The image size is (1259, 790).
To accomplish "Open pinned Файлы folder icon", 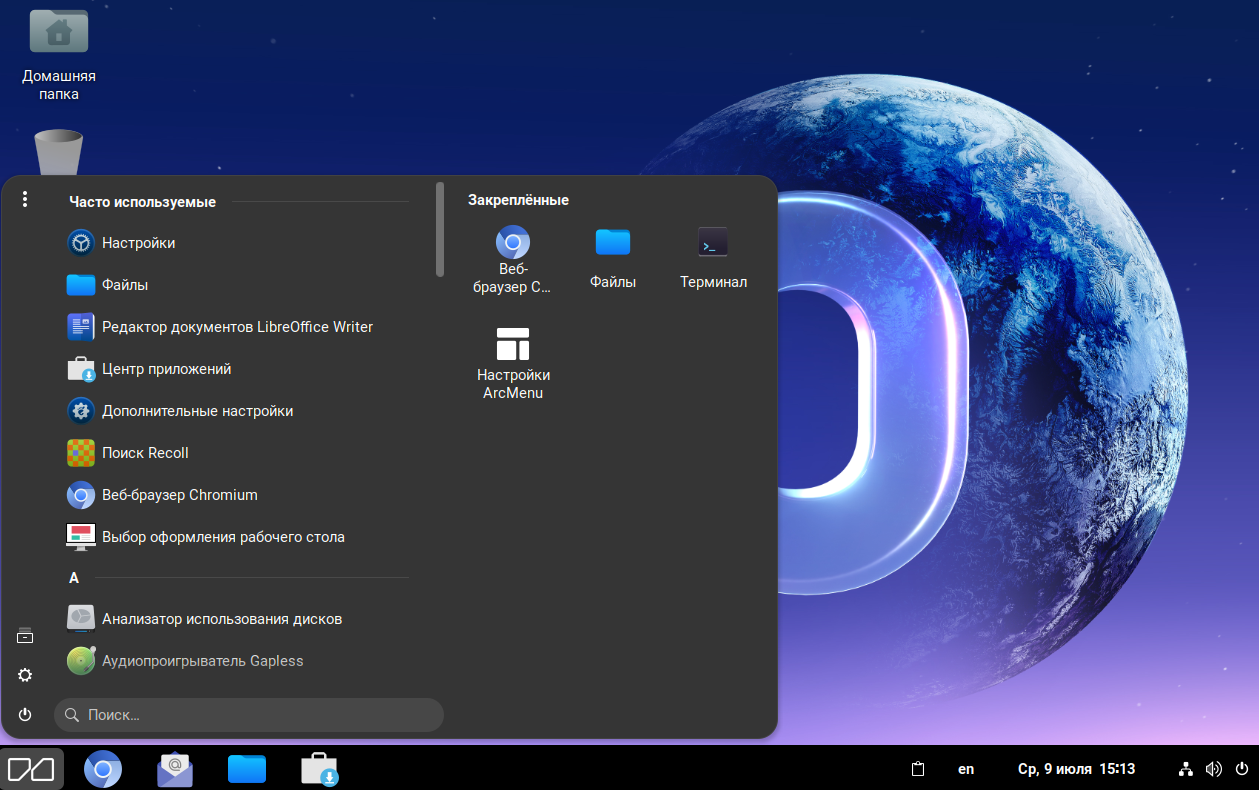I will pyautogui.click(x=613, y=257).
